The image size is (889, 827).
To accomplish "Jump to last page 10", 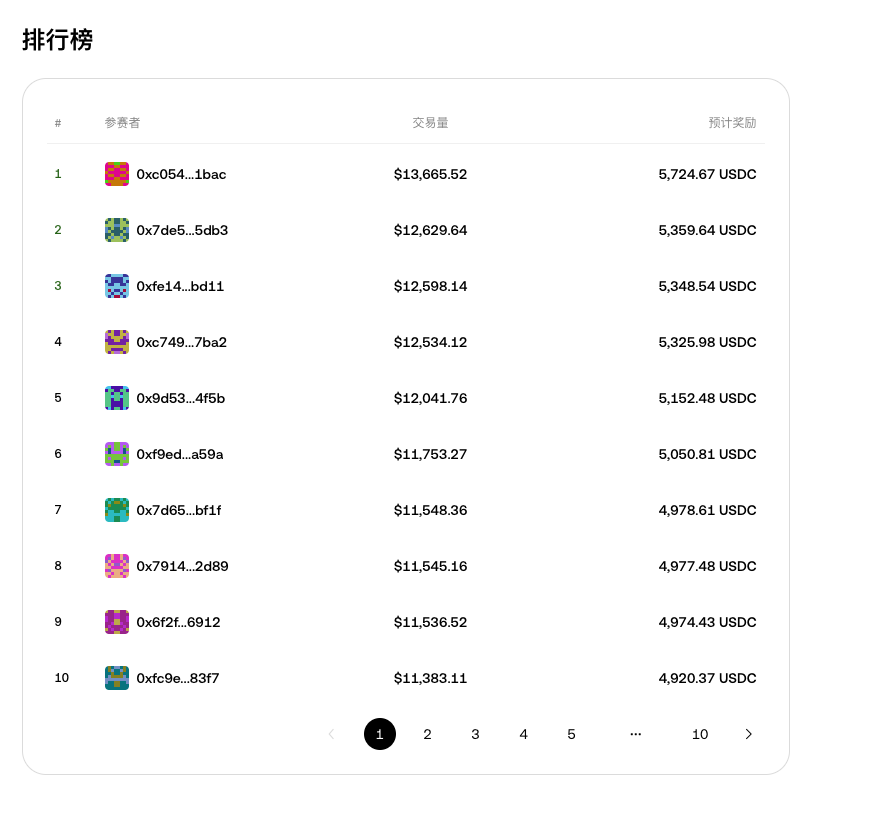I will click(700, 734).
